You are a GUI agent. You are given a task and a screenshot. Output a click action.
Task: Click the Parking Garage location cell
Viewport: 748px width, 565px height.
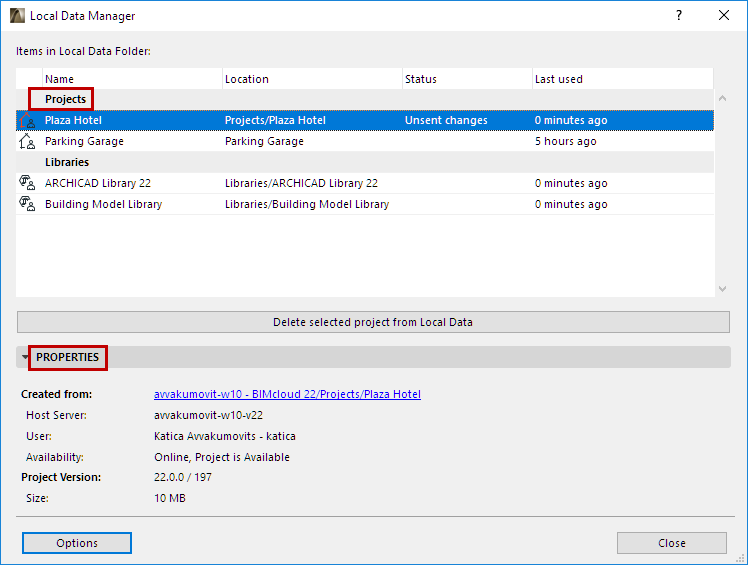click(x=264, y=141)
